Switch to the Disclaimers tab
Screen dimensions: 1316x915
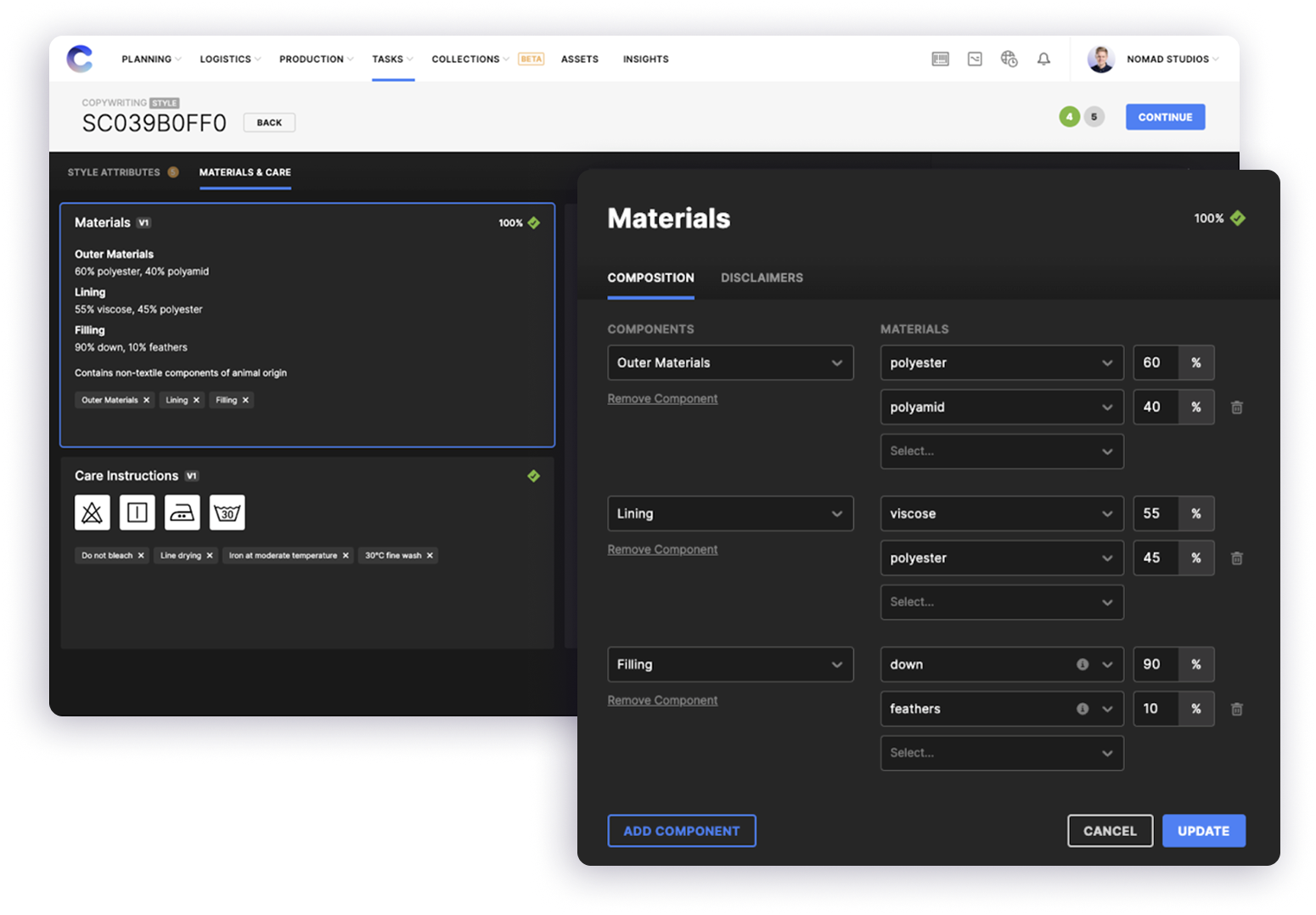(x=762, y=278)
